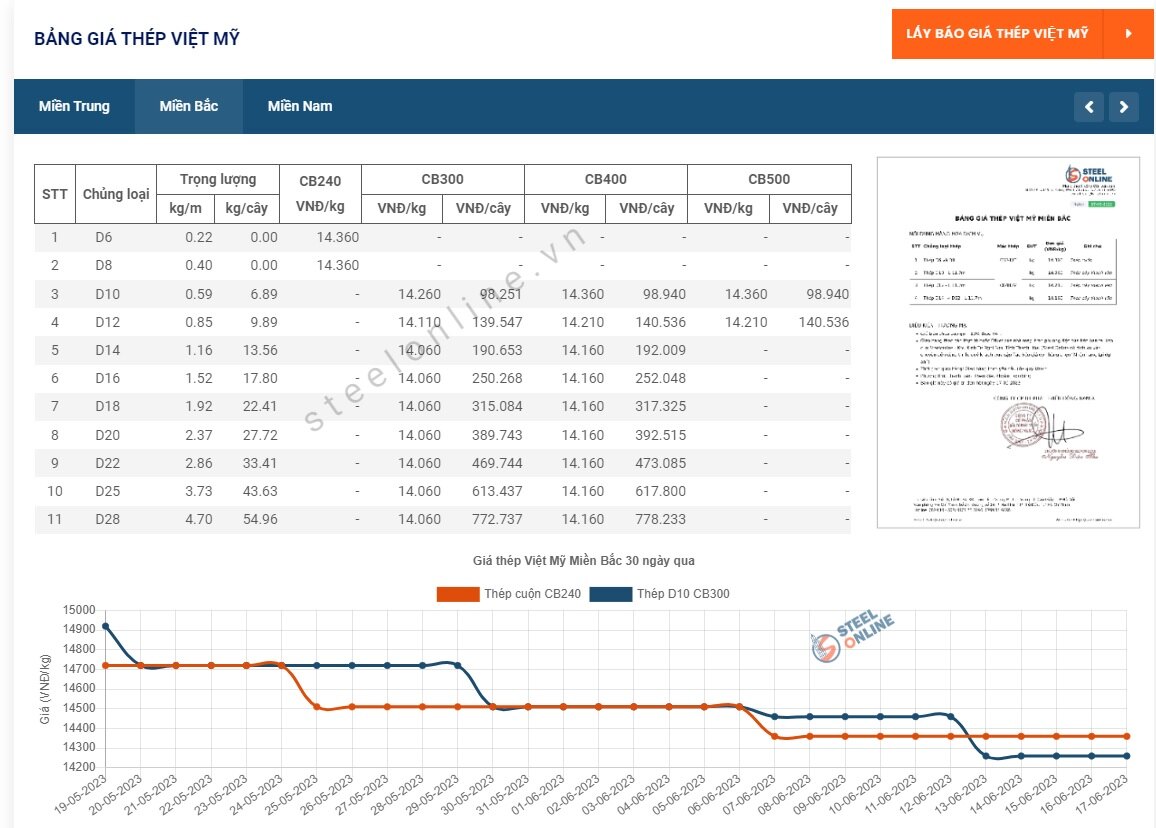Click the 15000 value on the chart's y-axis

[x=79, y=610]
